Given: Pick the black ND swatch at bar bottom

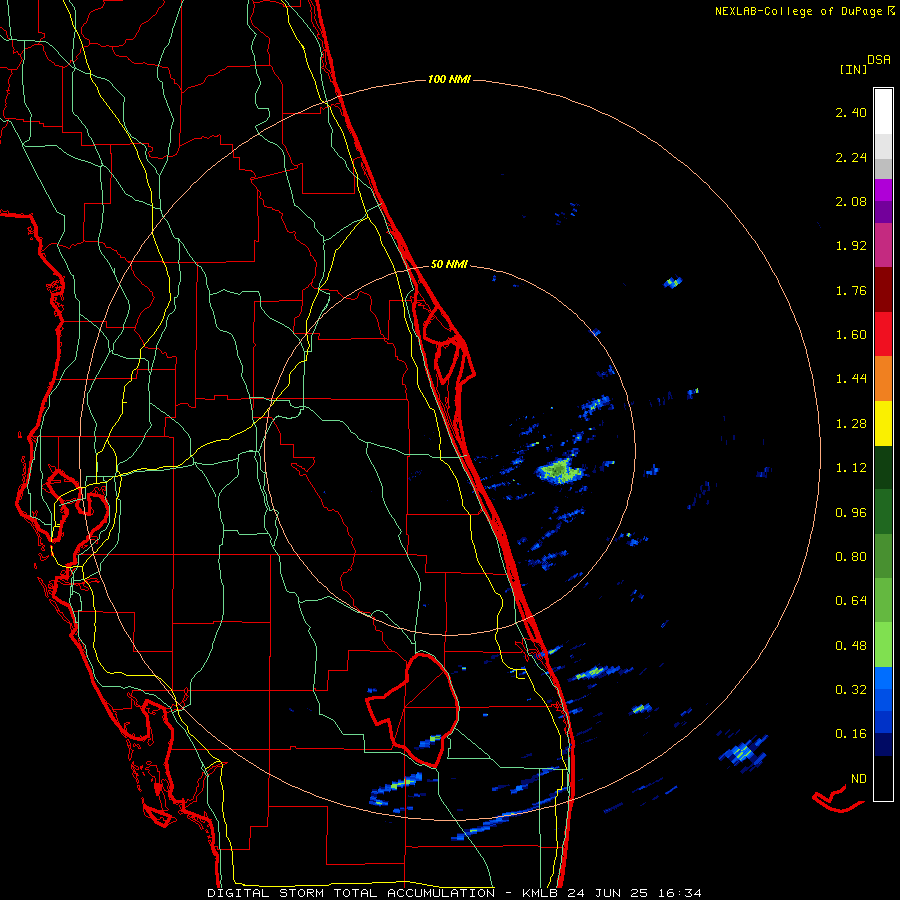Looking at the screenshot, I should [883, 778].
